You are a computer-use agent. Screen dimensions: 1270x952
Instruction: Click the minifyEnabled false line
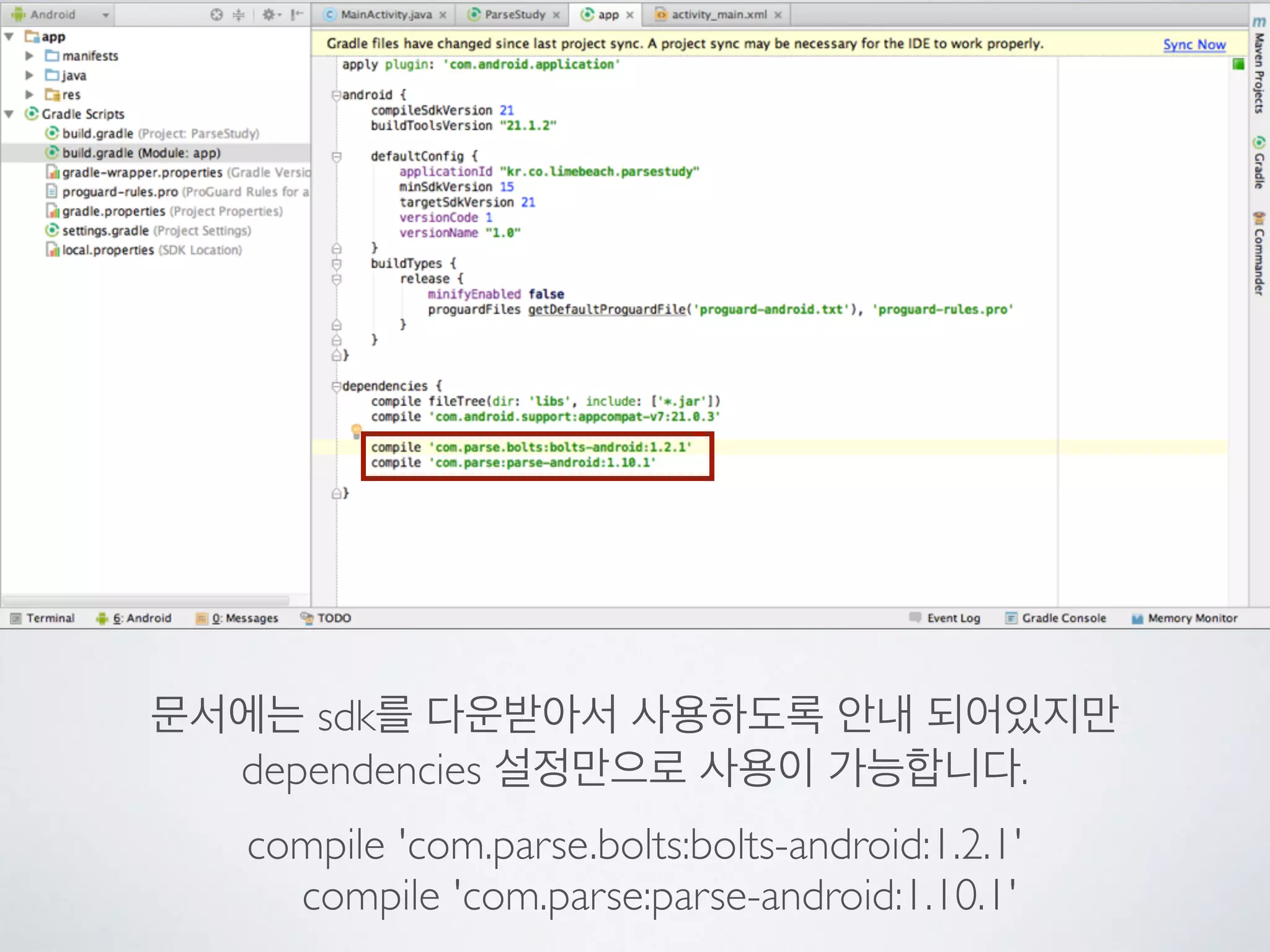tap(496, 294)
